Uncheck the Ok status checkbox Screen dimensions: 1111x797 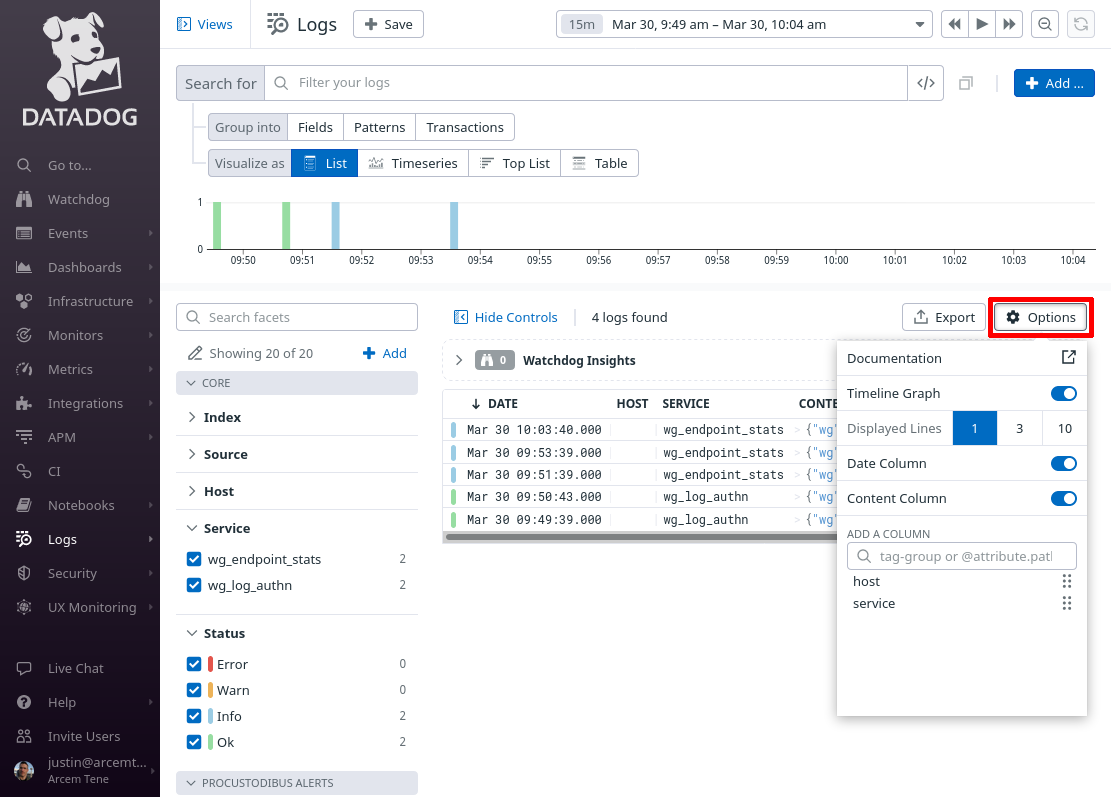[x=194, y=742]
